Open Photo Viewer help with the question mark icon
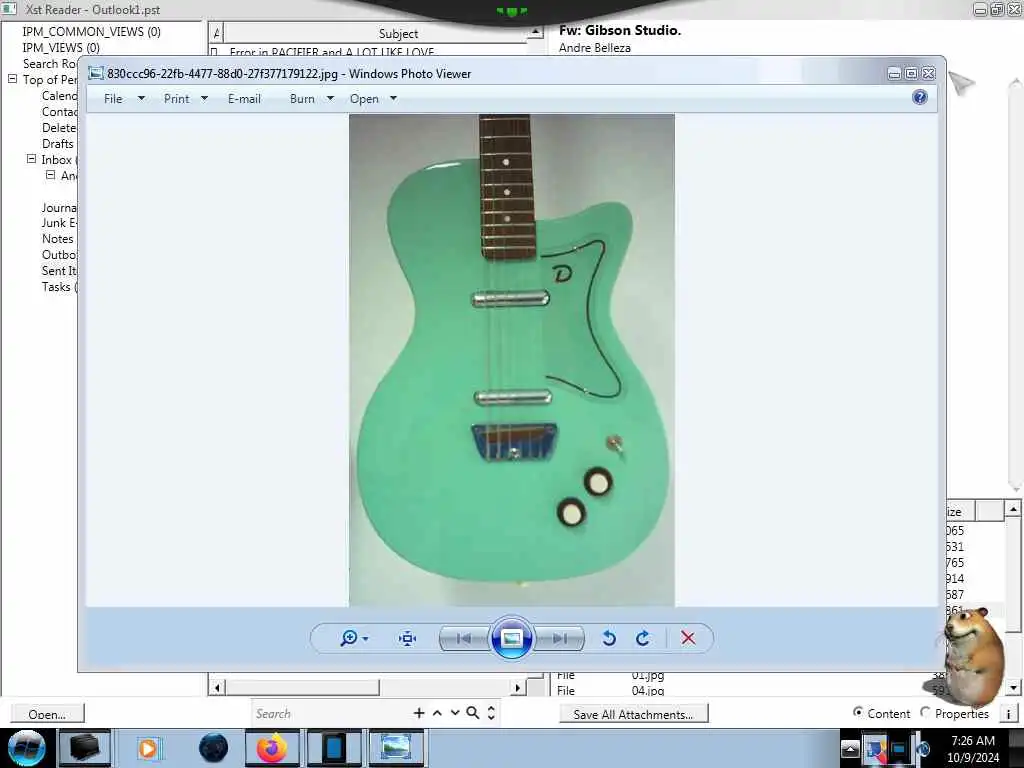Screen dimensions: 1024x768 (920, 97)
